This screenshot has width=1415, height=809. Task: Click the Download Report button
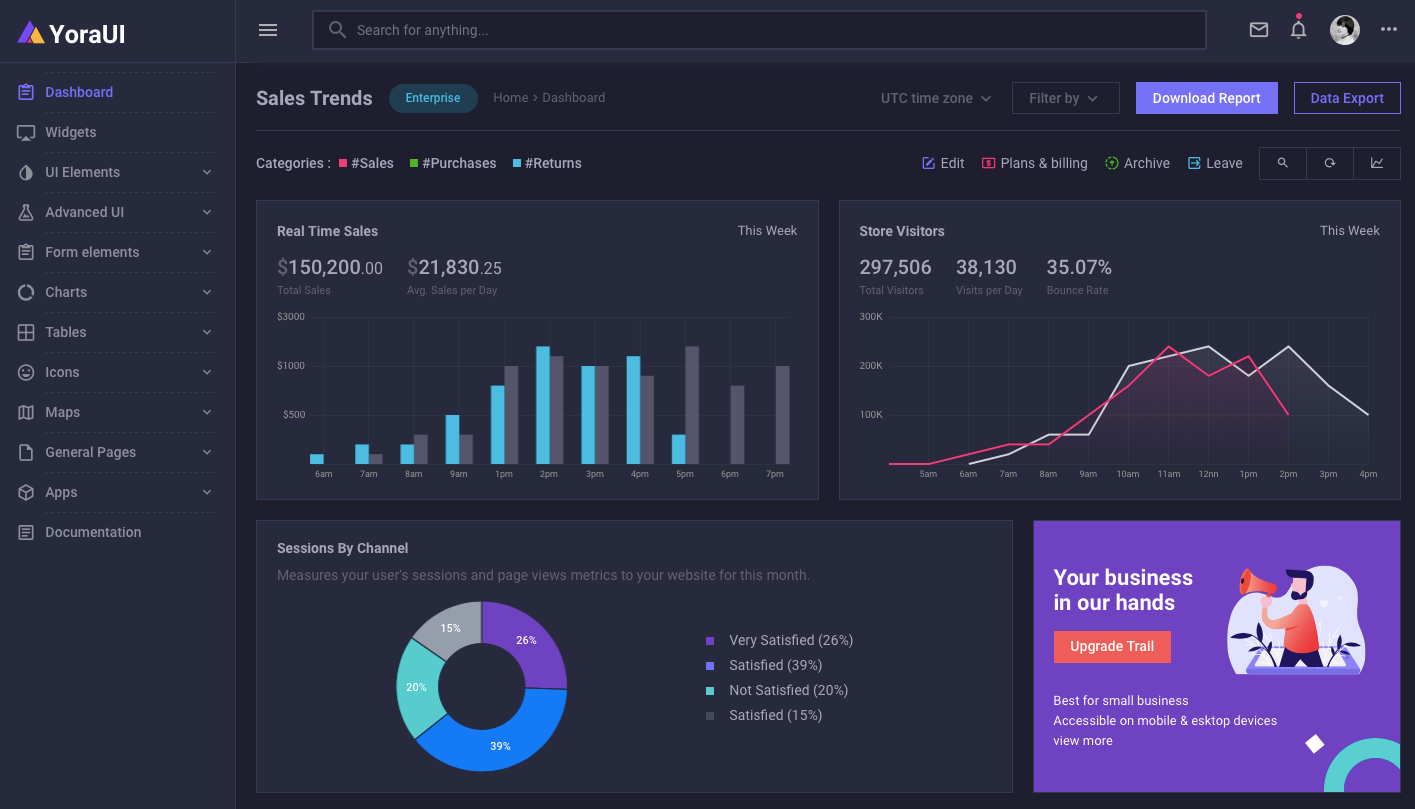coord(1206,98)
